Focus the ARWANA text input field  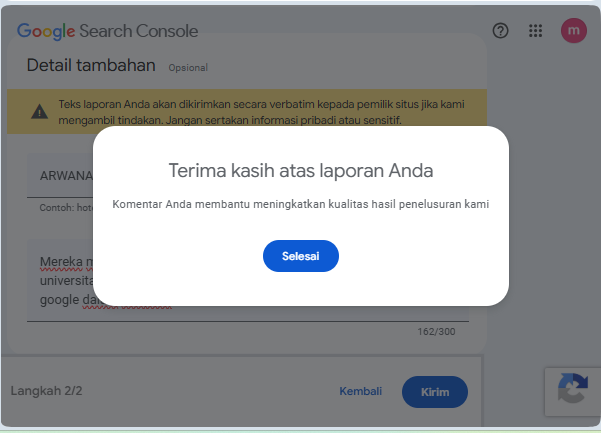pos(60,175)
